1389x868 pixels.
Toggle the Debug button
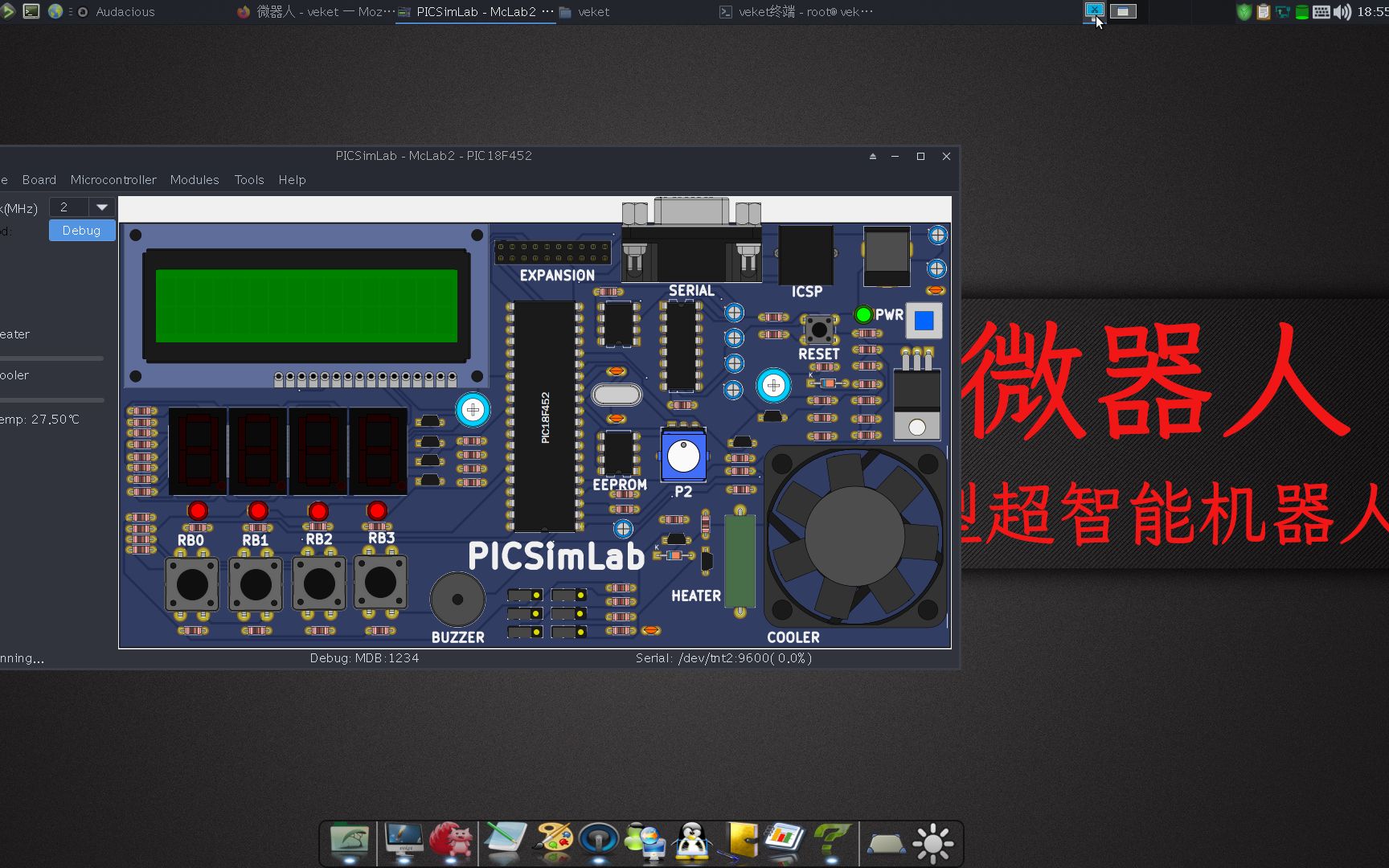click(82, 231)
